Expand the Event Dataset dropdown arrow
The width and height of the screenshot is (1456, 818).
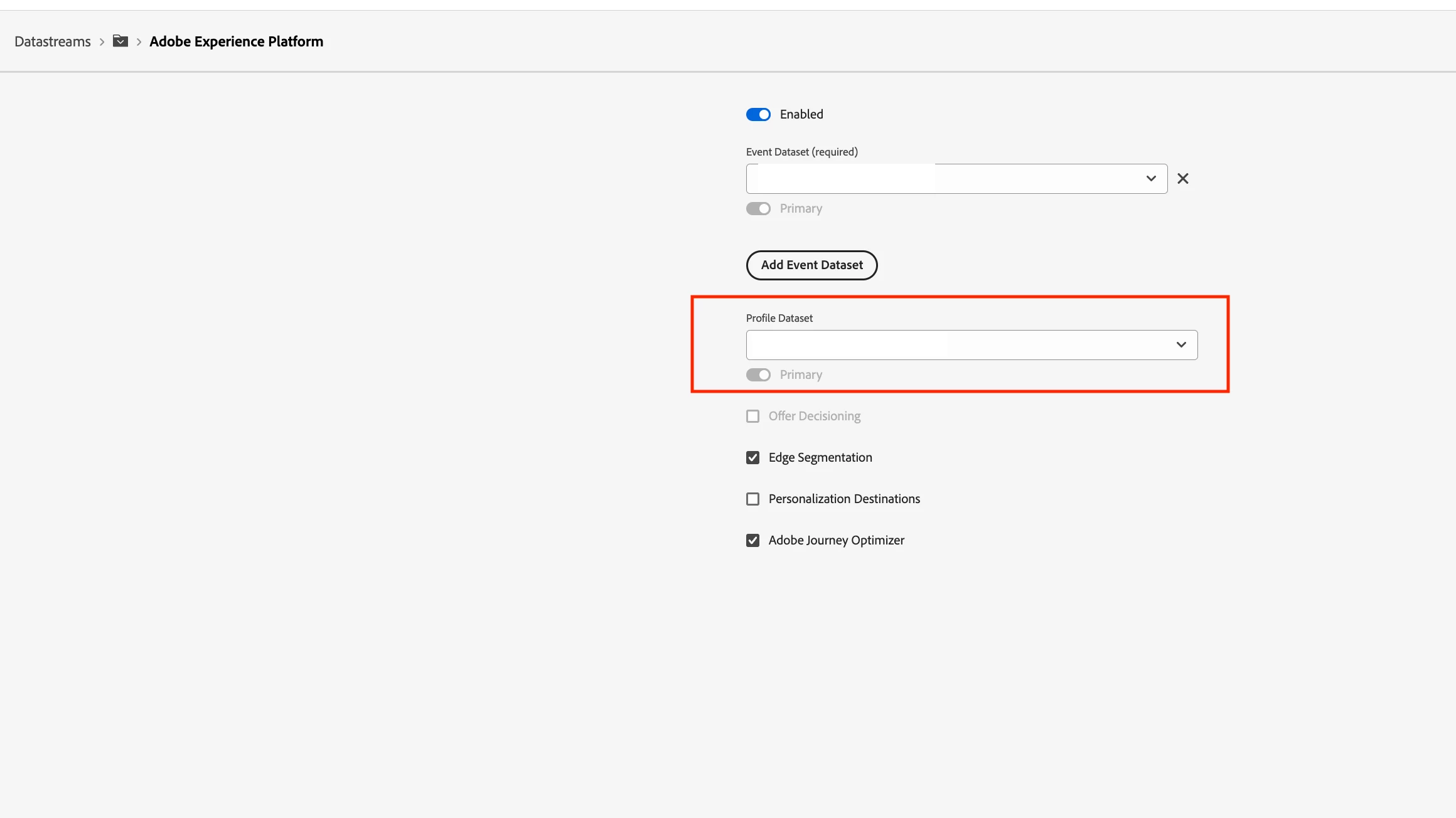pos(1150,179)
